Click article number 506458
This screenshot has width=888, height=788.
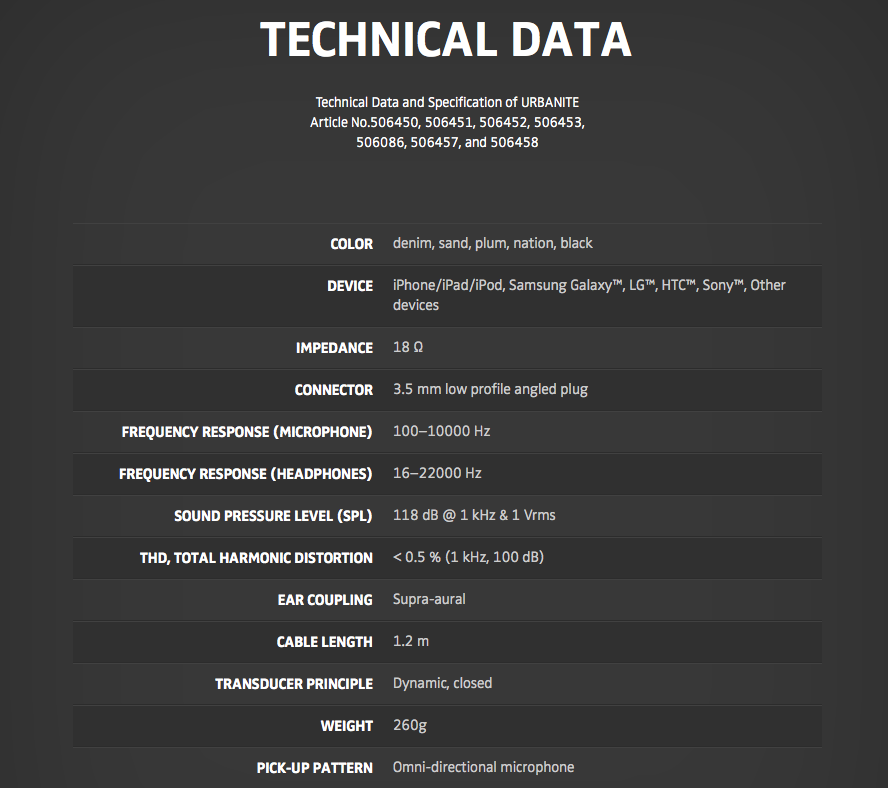(x=515, y=142)
